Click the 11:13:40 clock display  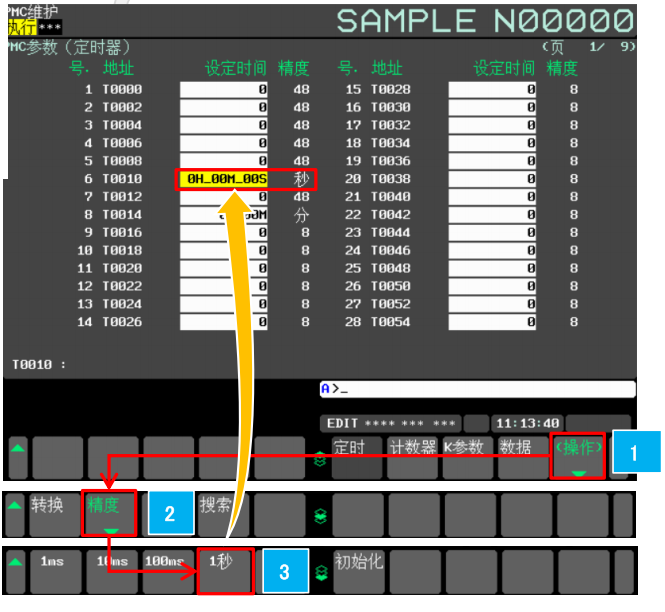point(528,423)
